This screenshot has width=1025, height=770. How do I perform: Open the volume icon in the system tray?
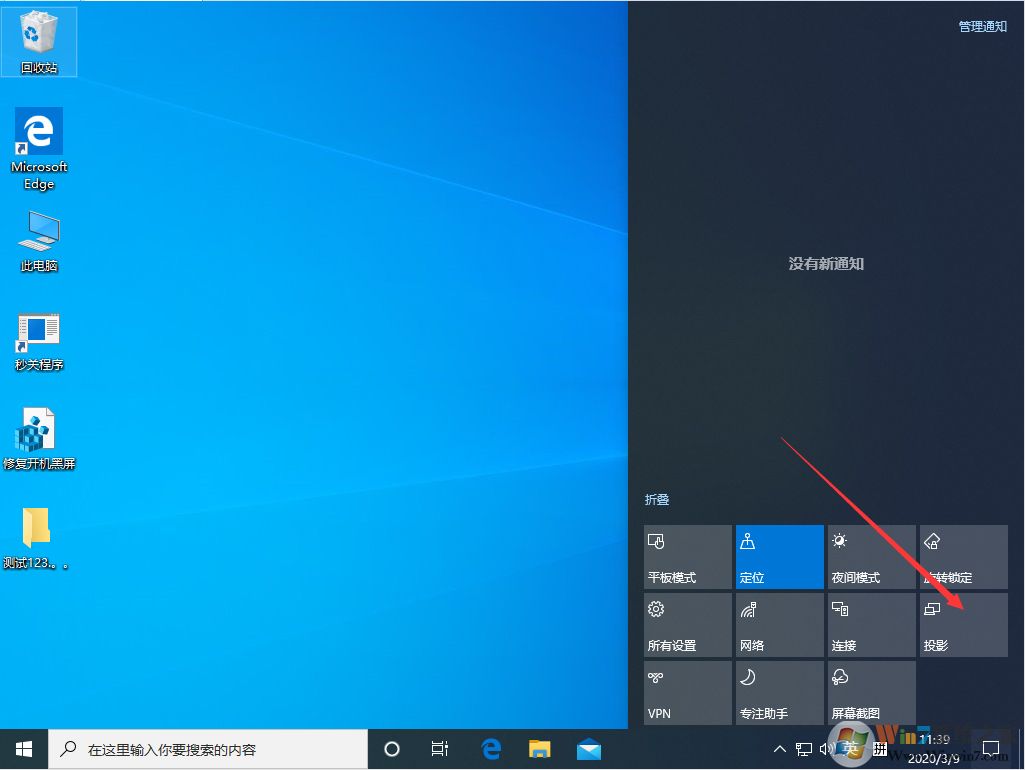click(826, 748)
